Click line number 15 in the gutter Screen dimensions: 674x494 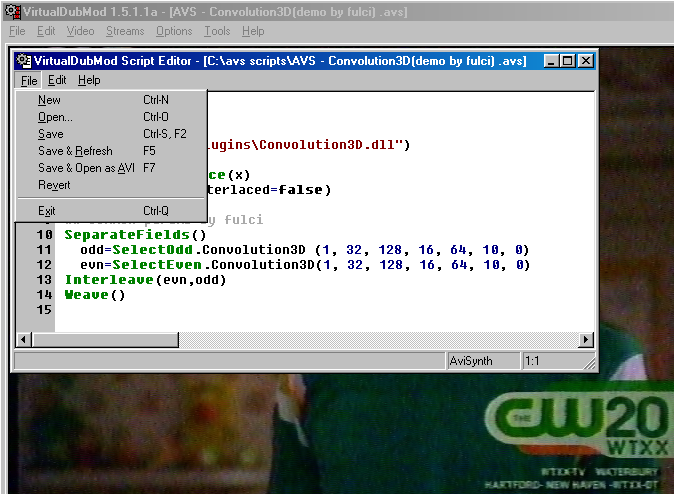pyautogui.click(x=44, y=310)
